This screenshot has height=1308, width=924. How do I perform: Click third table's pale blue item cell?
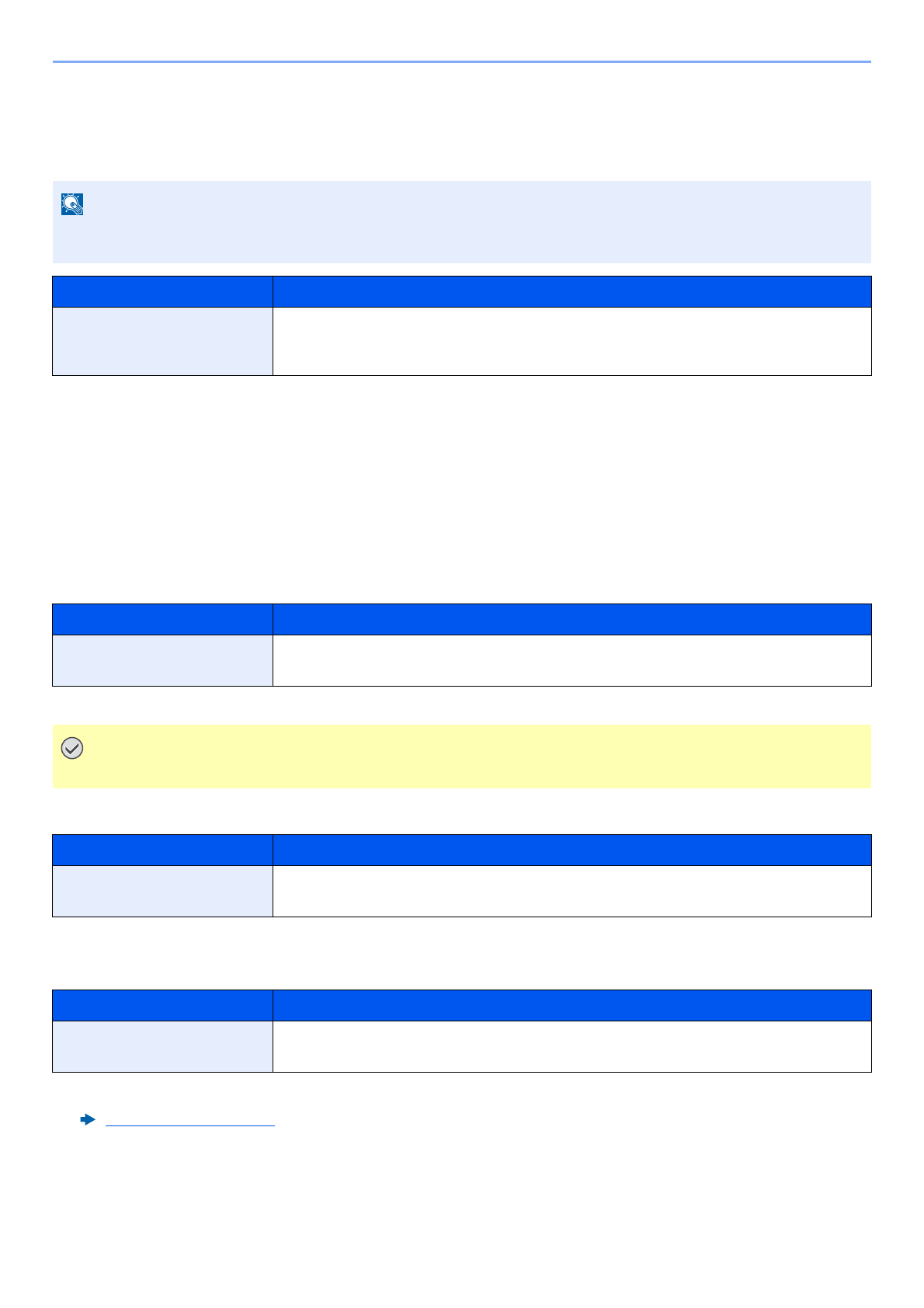tap(162, 892)
